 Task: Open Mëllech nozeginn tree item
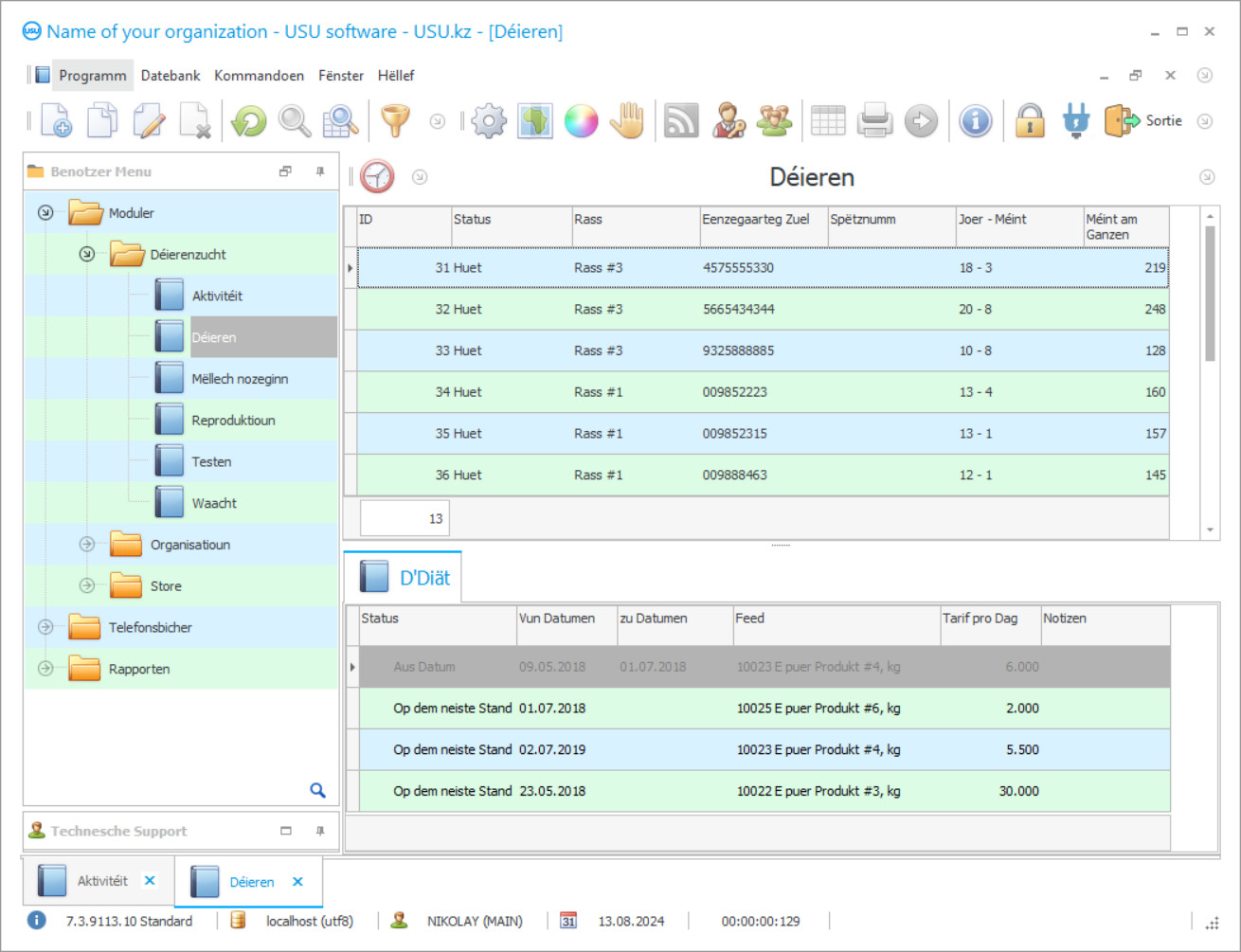(240, 379)
